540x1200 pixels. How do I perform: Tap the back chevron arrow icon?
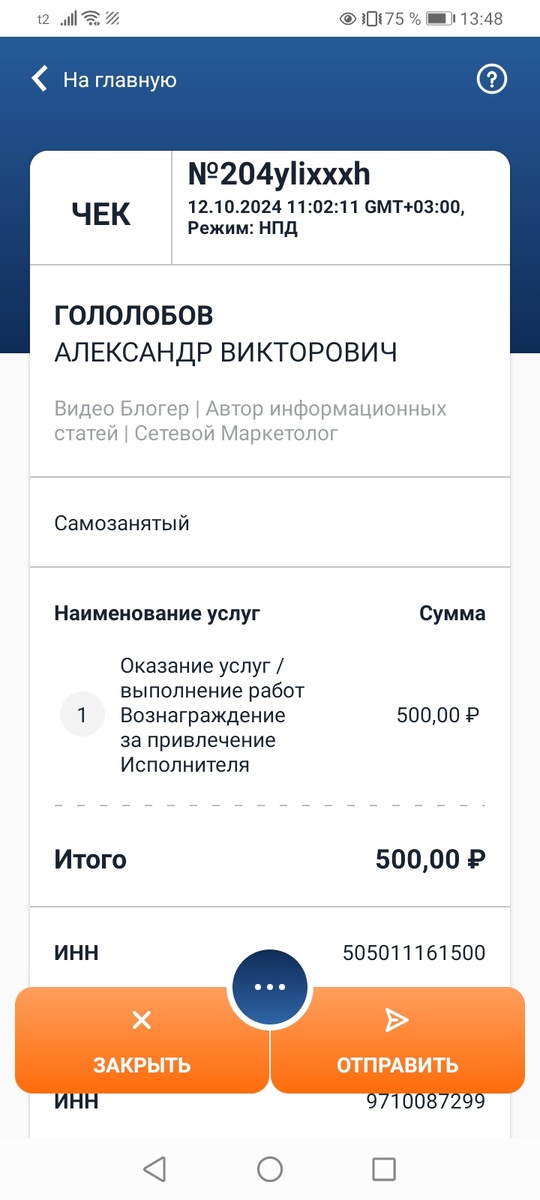[40, 80]
